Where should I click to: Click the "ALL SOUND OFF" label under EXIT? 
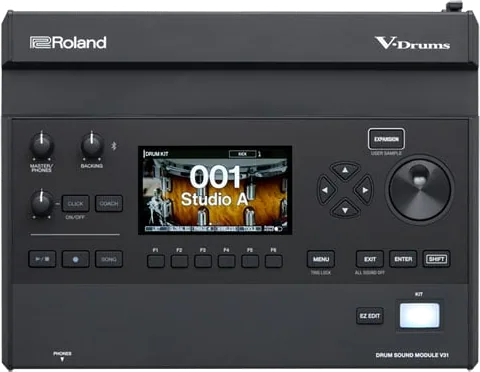370,273
